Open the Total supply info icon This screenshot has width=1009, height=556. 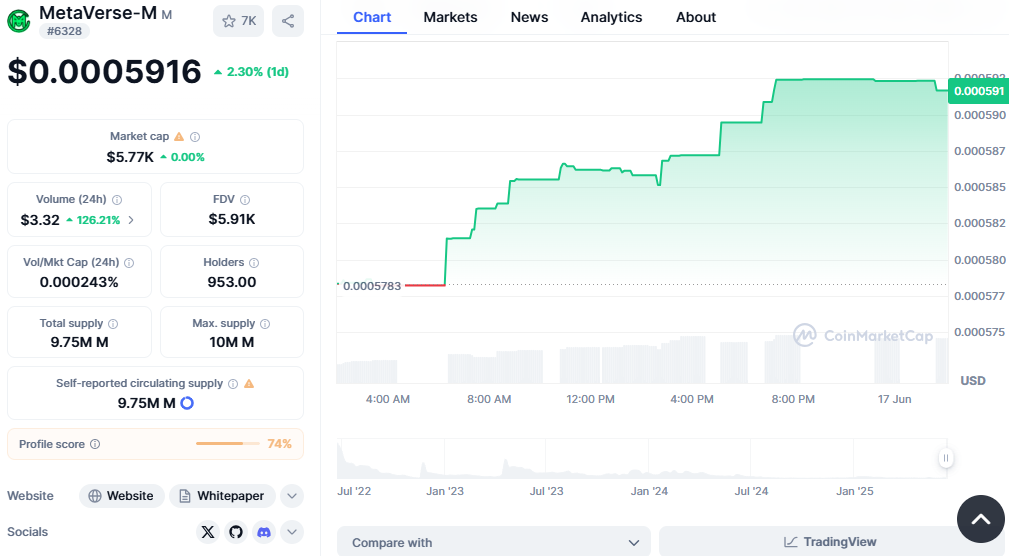113,324
